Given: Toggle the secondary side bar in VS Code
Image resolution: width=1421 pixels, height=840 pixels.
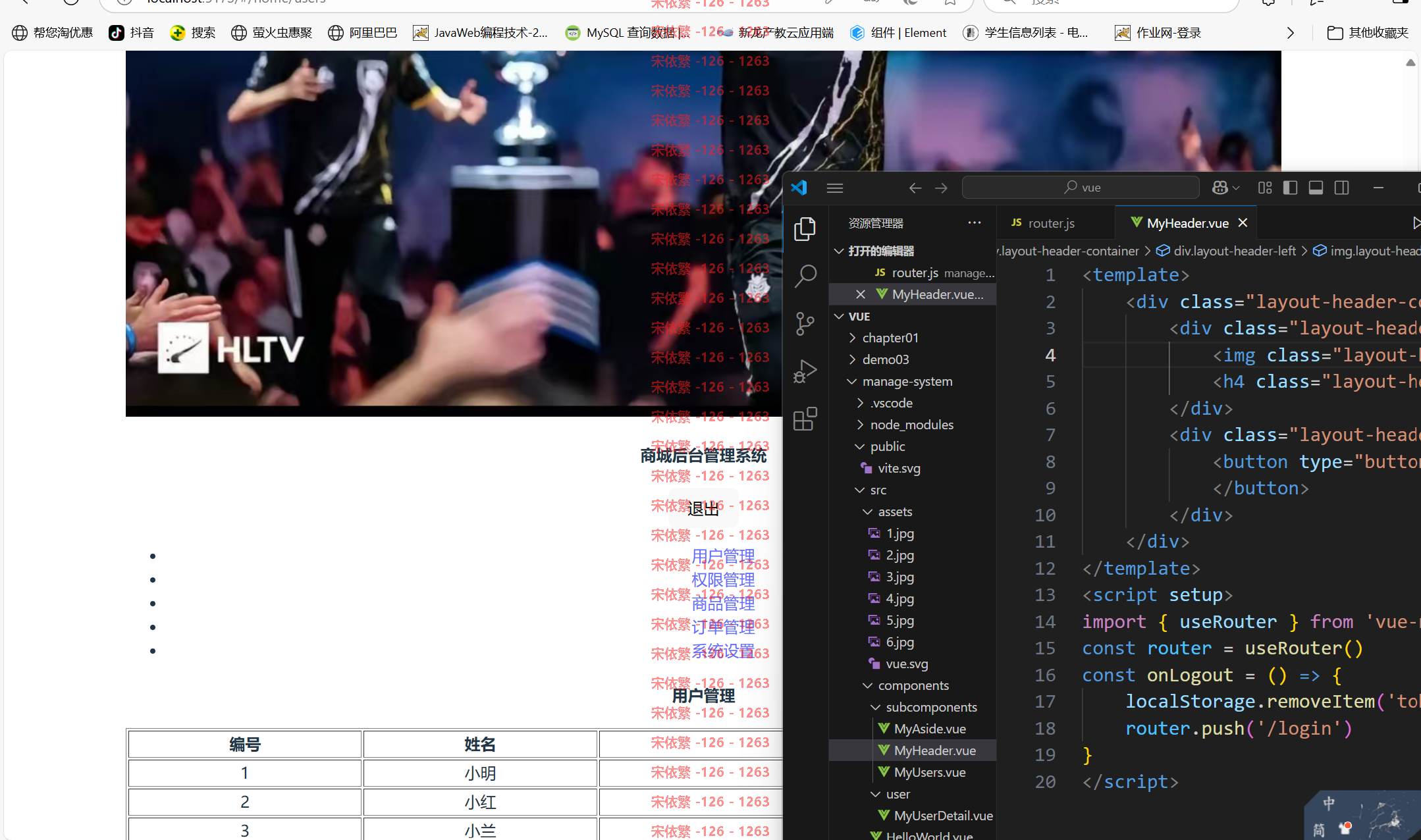Looking at the screenshot, I should click(x=1342, y=188).
